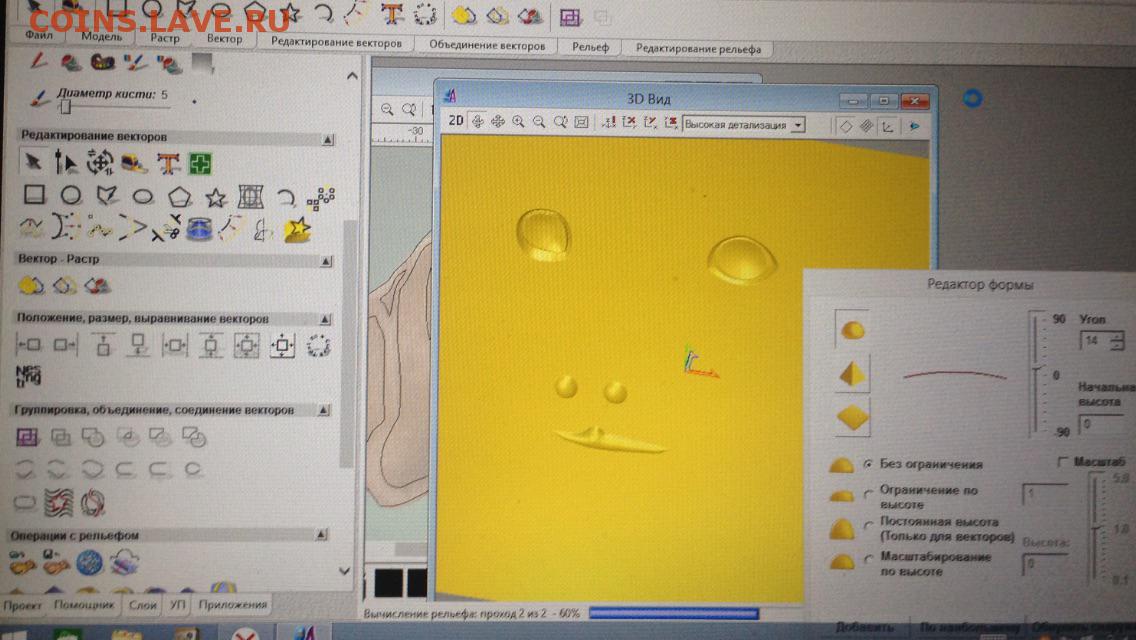
Task: Choose the flat plane shape profile
Action: [x=853, y=417]
